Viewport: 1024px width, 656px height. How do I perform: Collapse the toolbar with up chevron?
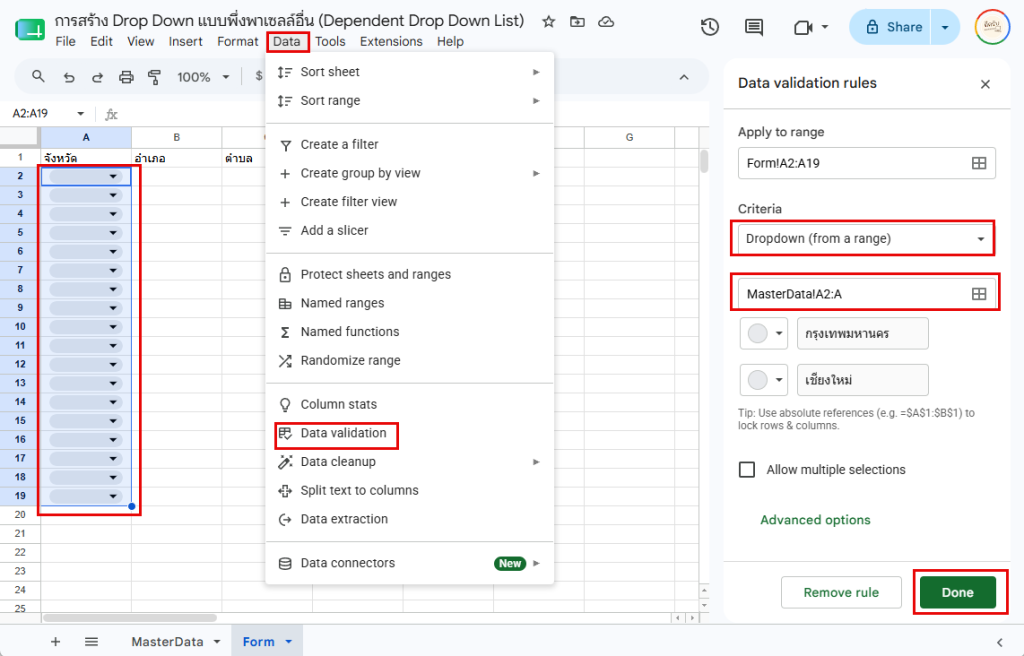coord(684,77)
